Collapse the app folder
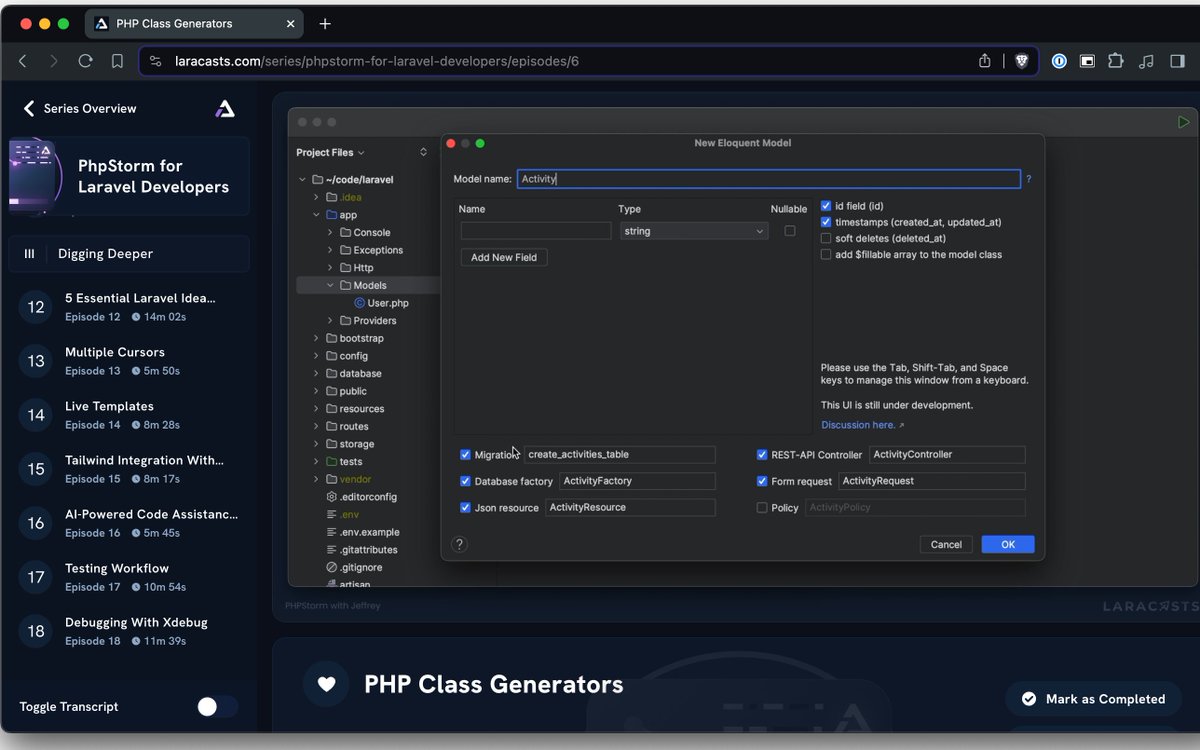The height and width of the screenshot is (750, 1200). (x=316, y=215)
